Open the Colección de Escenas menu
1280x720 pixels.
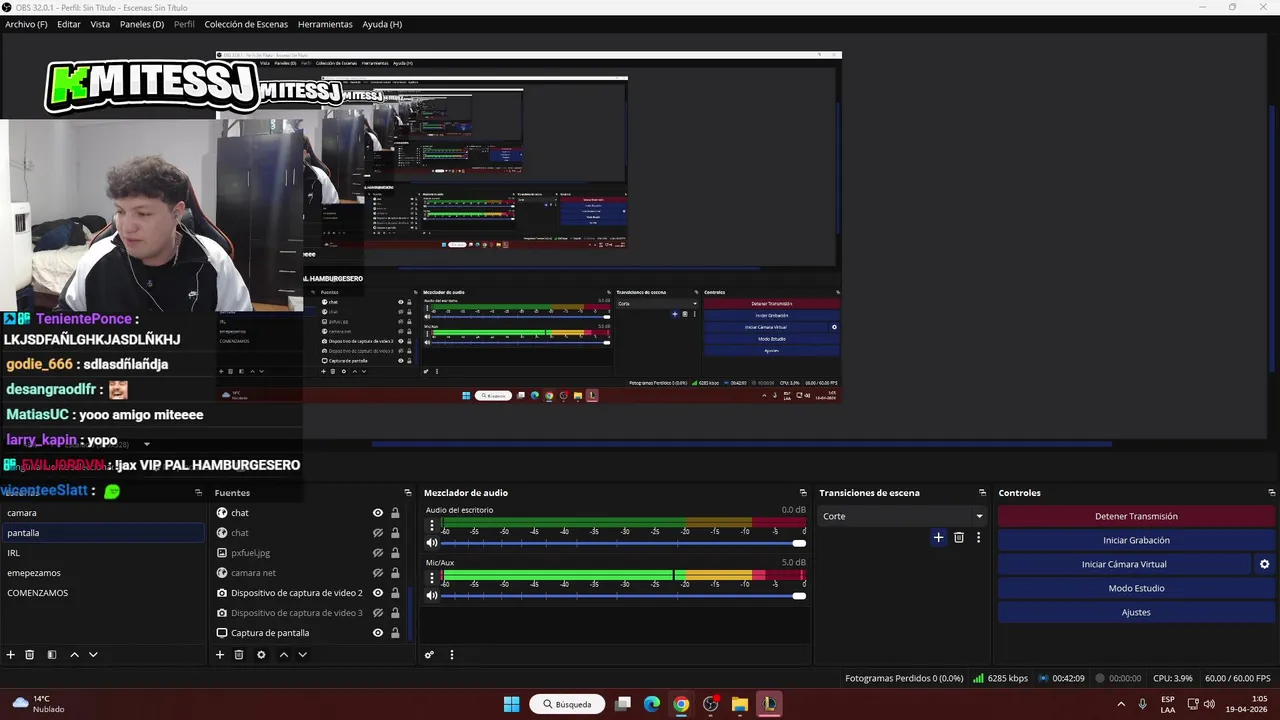(x=246, y=24)
